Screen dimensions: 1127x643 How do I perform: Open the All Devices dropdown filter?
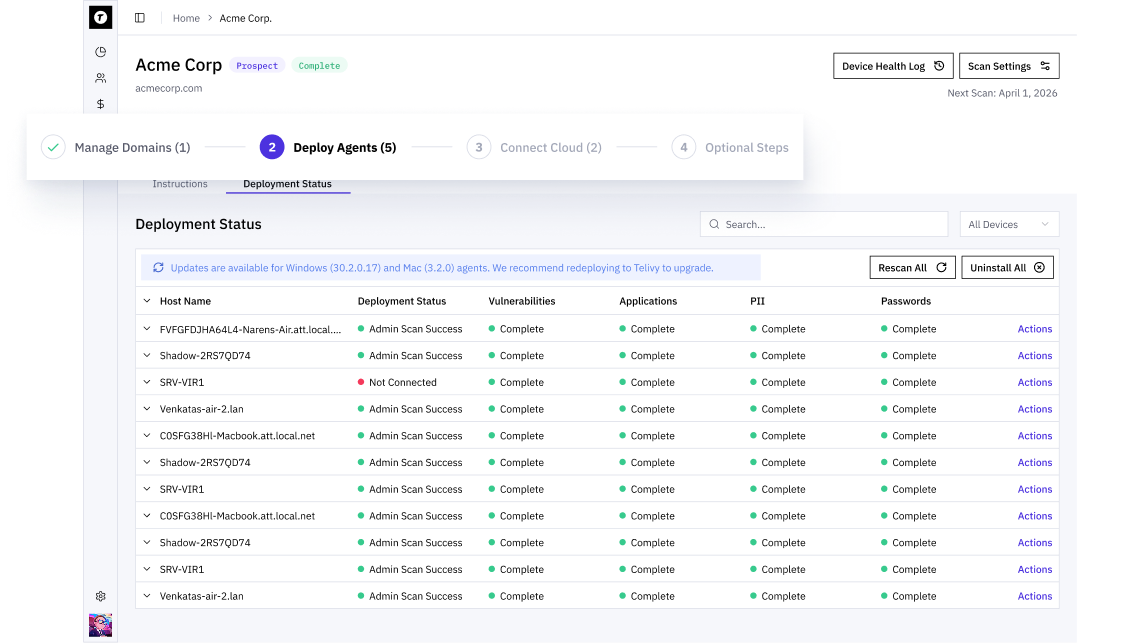[1008, 225]
